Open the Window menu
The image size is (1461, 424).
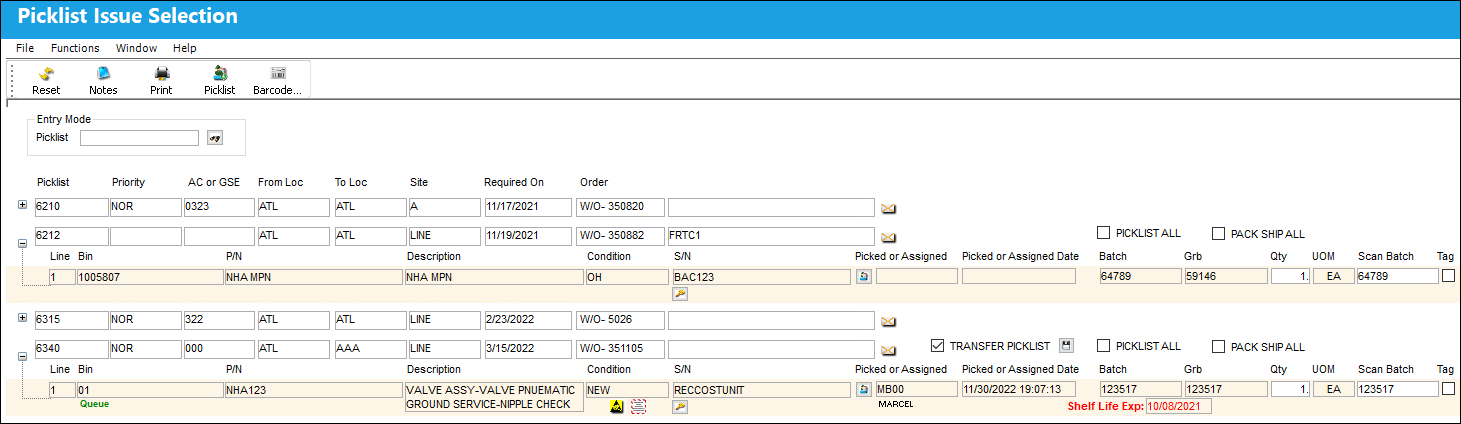(x=136, y=48)
